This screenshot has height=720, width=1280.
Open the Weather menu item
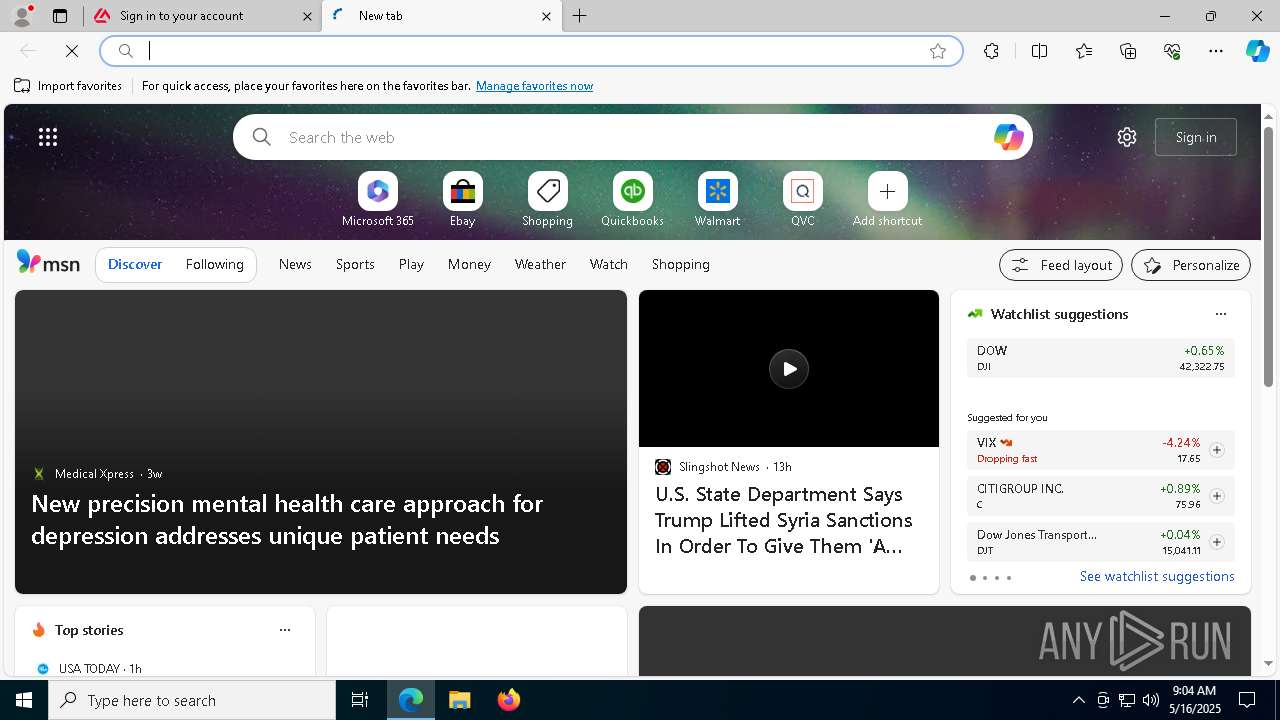tap(540, 264)
